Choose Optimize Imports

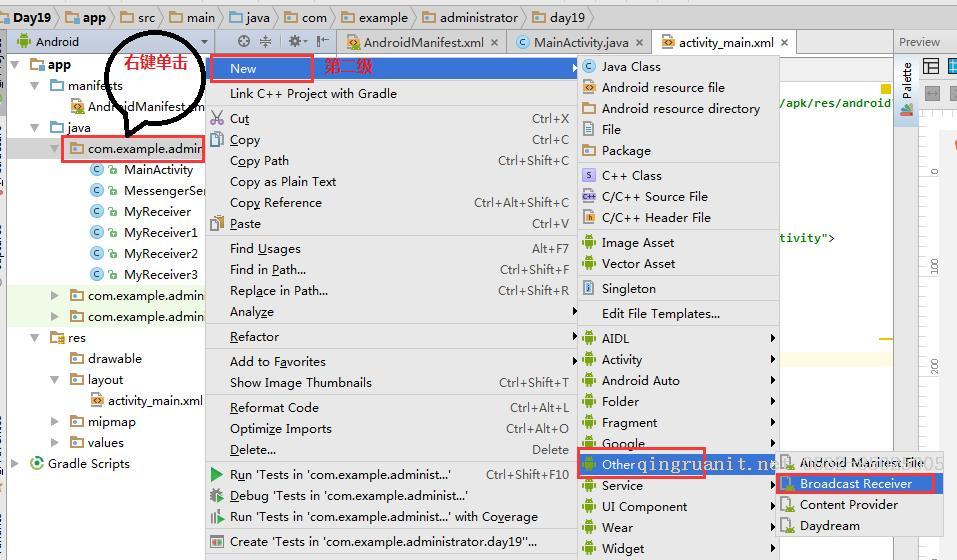(x=392, y=428)
